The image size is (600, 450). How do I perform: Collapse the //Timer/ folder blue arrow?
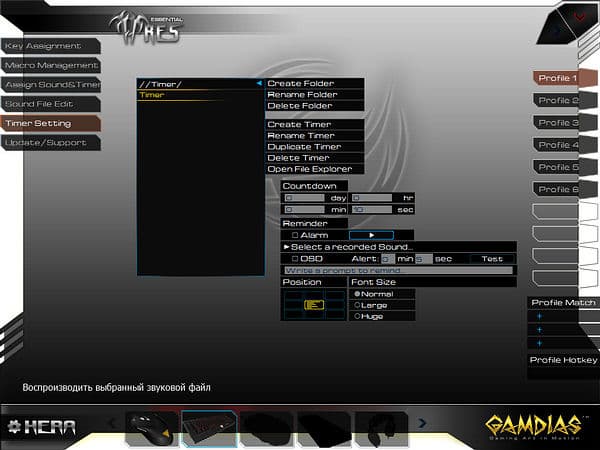(259, 83)
